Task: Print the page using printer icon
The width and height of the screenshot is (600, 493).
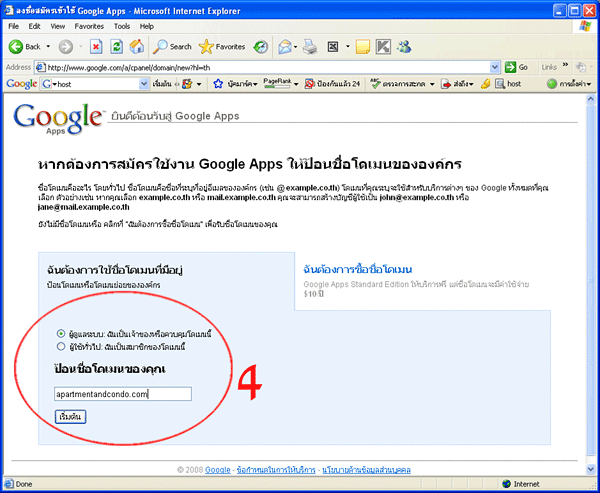Action: point(310,47)
